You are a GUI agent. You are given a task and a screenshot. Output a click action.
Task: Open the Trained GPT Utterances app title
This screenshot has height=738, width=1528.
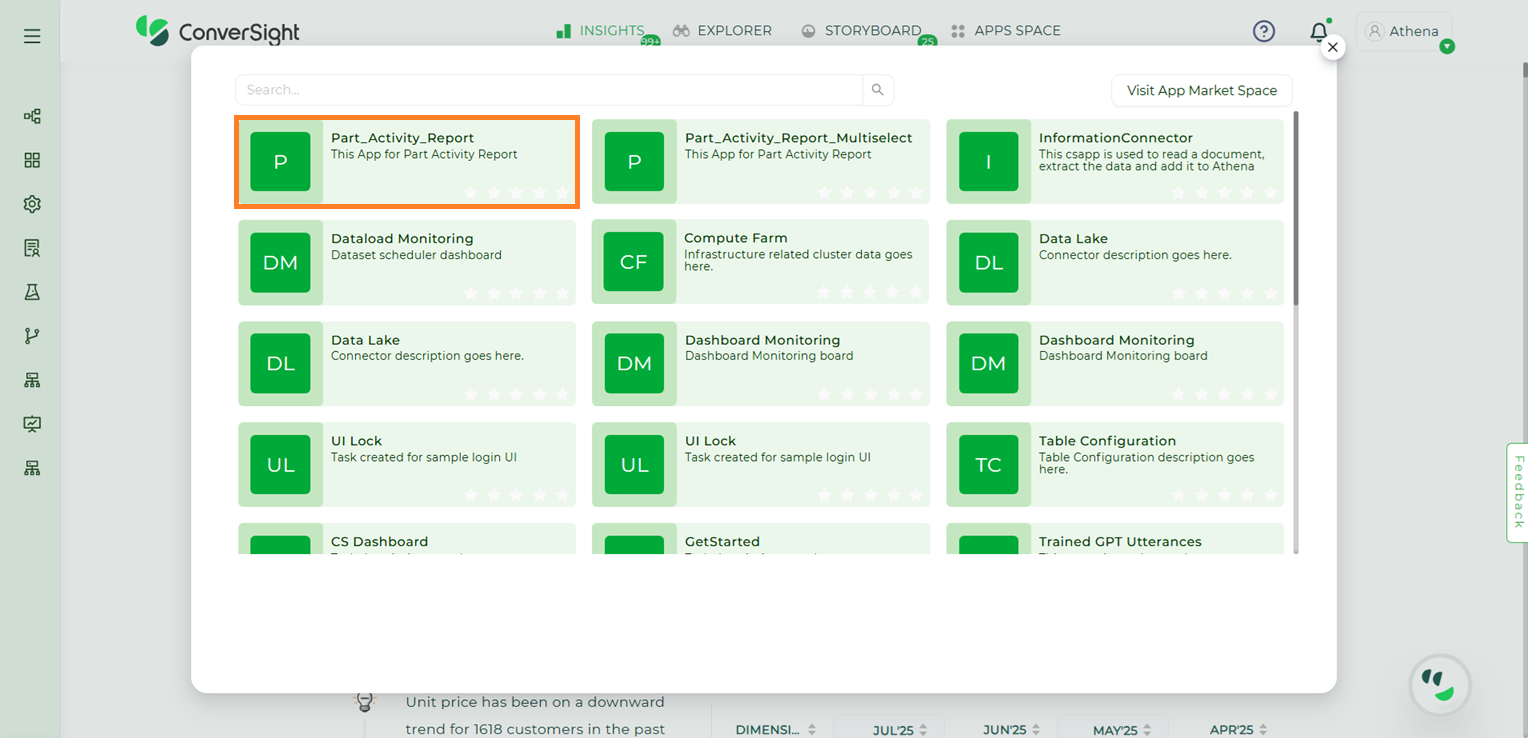[x=1120, y=542]
